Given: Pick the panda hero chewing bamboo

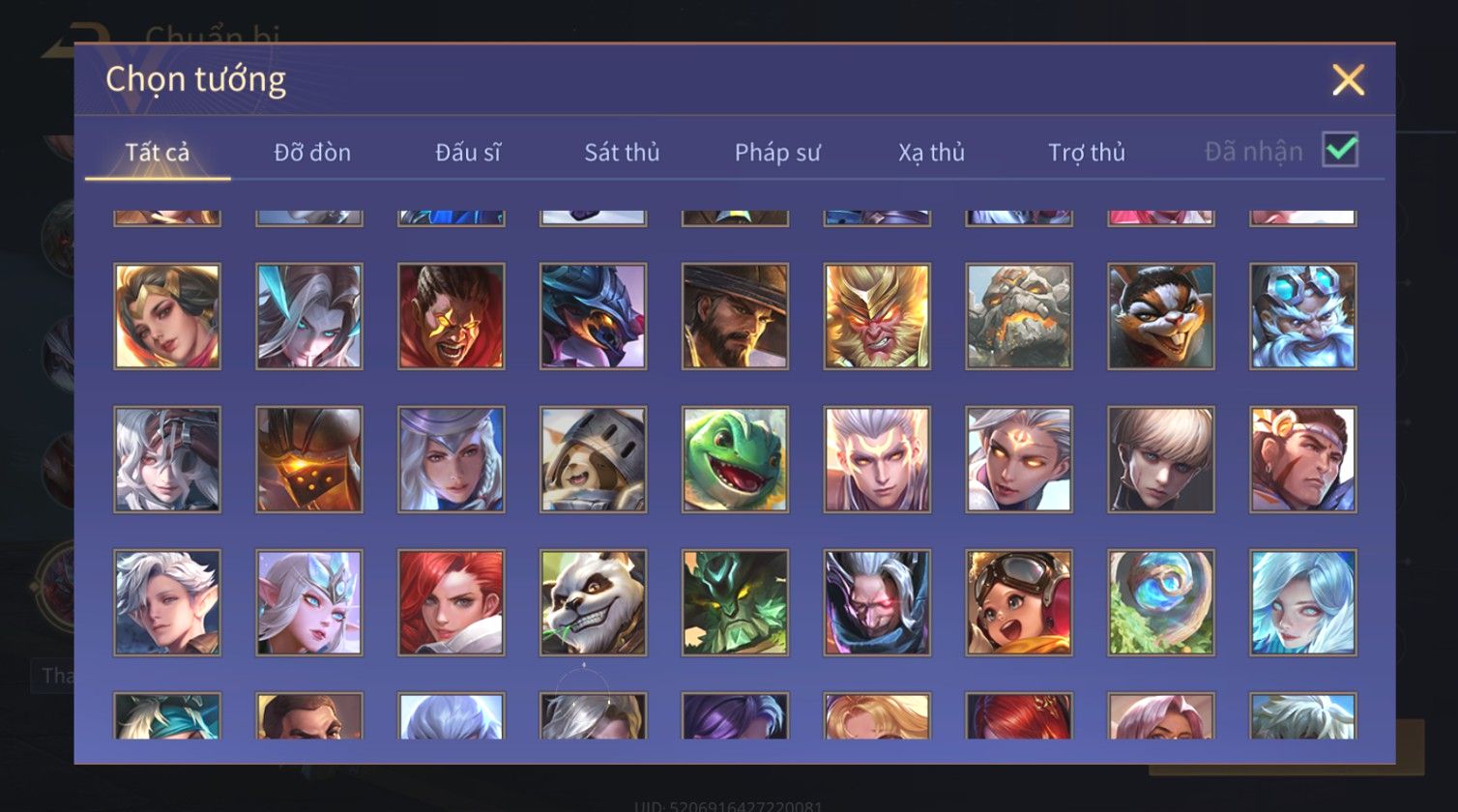Looking at the screenshot, I should (593, 602).
